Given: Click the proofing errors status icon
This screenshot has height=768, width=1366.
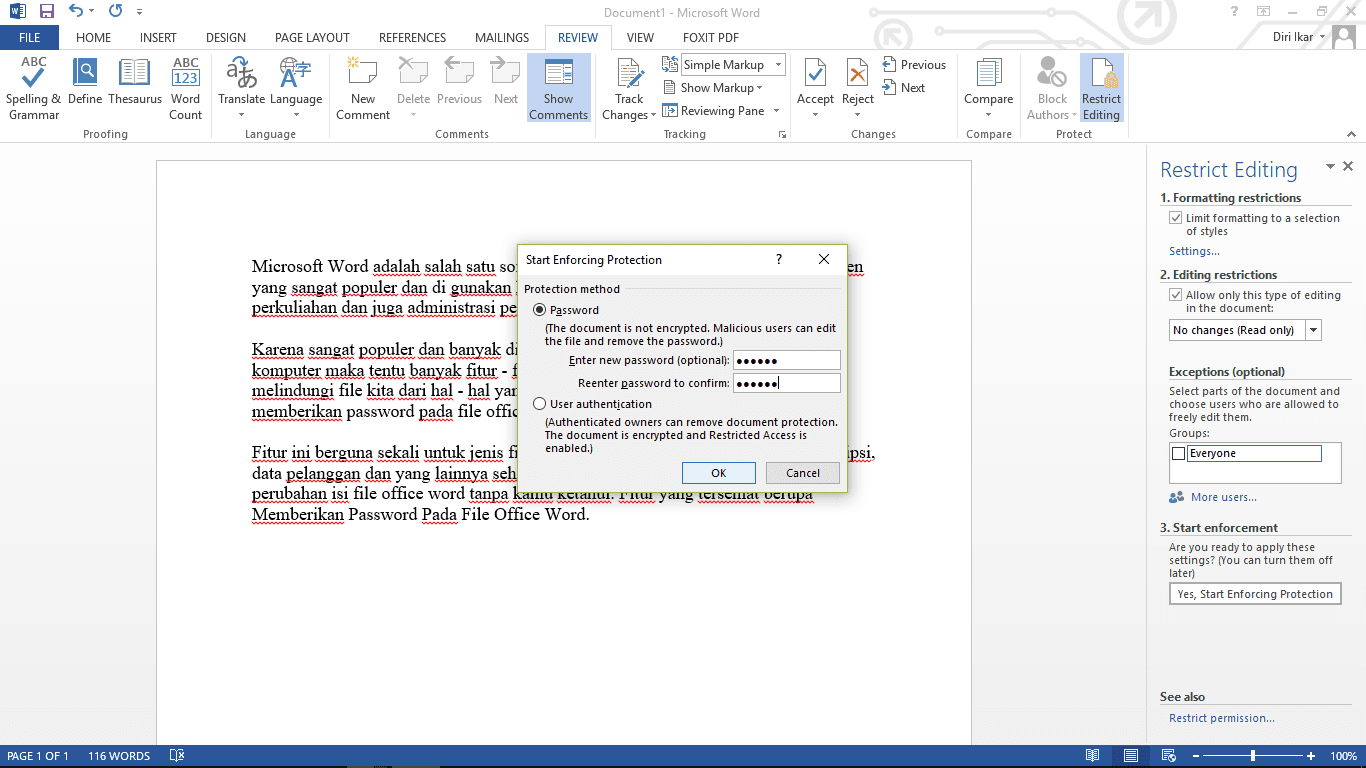Looking at the screenshot, I should (x=177, y=756).
